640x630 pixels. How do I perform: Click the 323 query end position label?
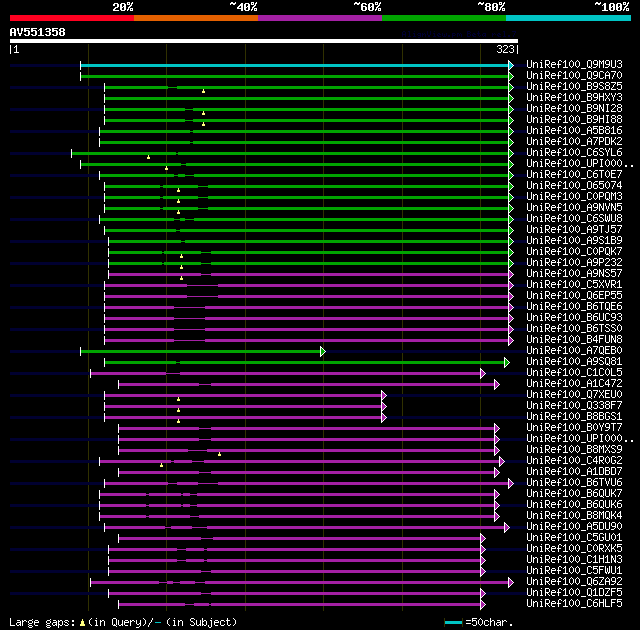click(x=506, y=49)
